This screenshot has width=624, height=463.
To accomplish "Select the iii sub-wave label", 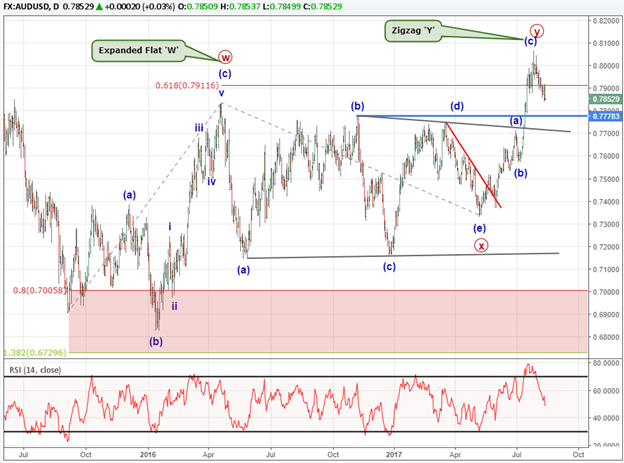I will click(199, 128).
